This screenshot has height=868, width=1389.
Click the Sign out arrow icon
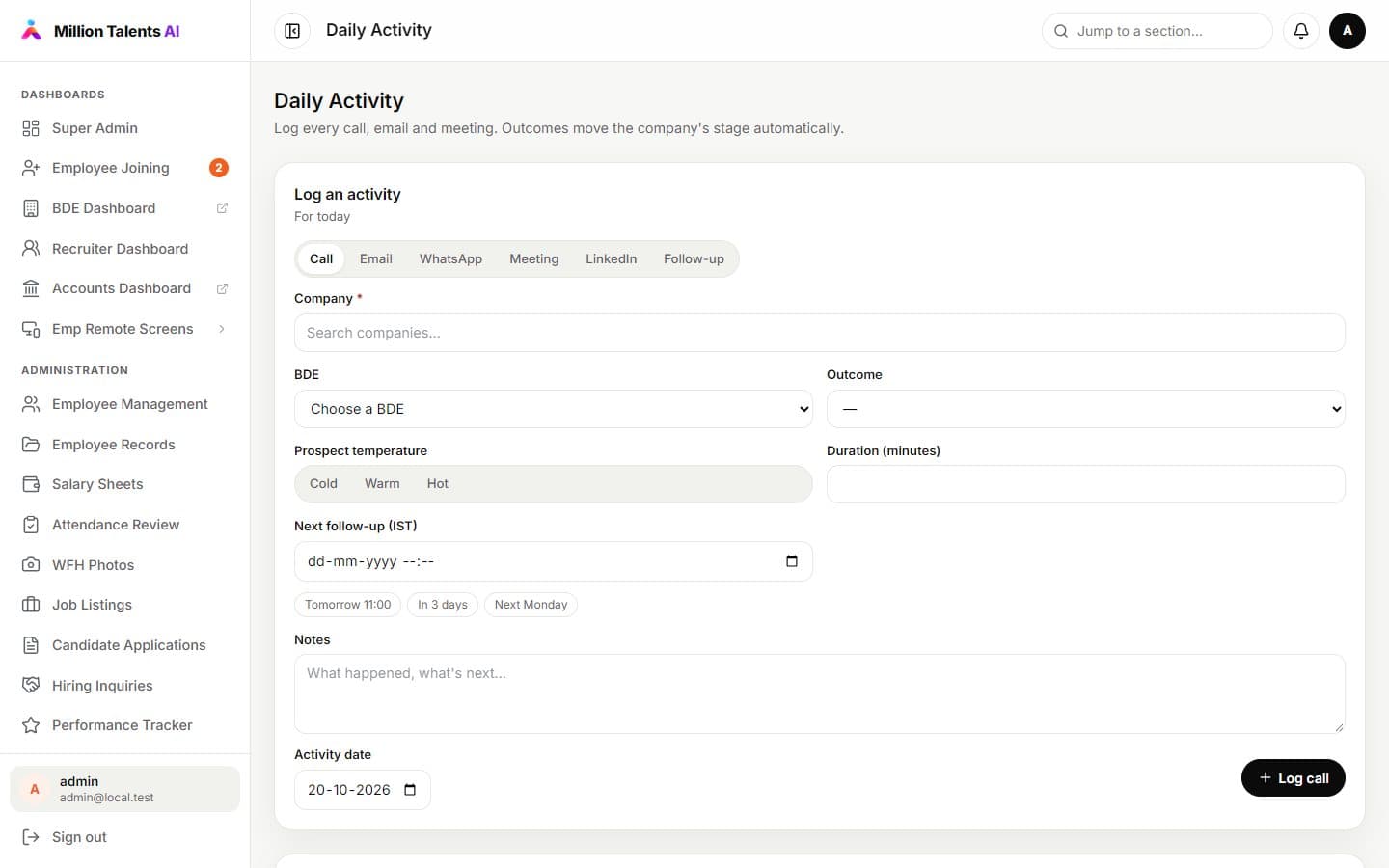(x=31, y=837)
